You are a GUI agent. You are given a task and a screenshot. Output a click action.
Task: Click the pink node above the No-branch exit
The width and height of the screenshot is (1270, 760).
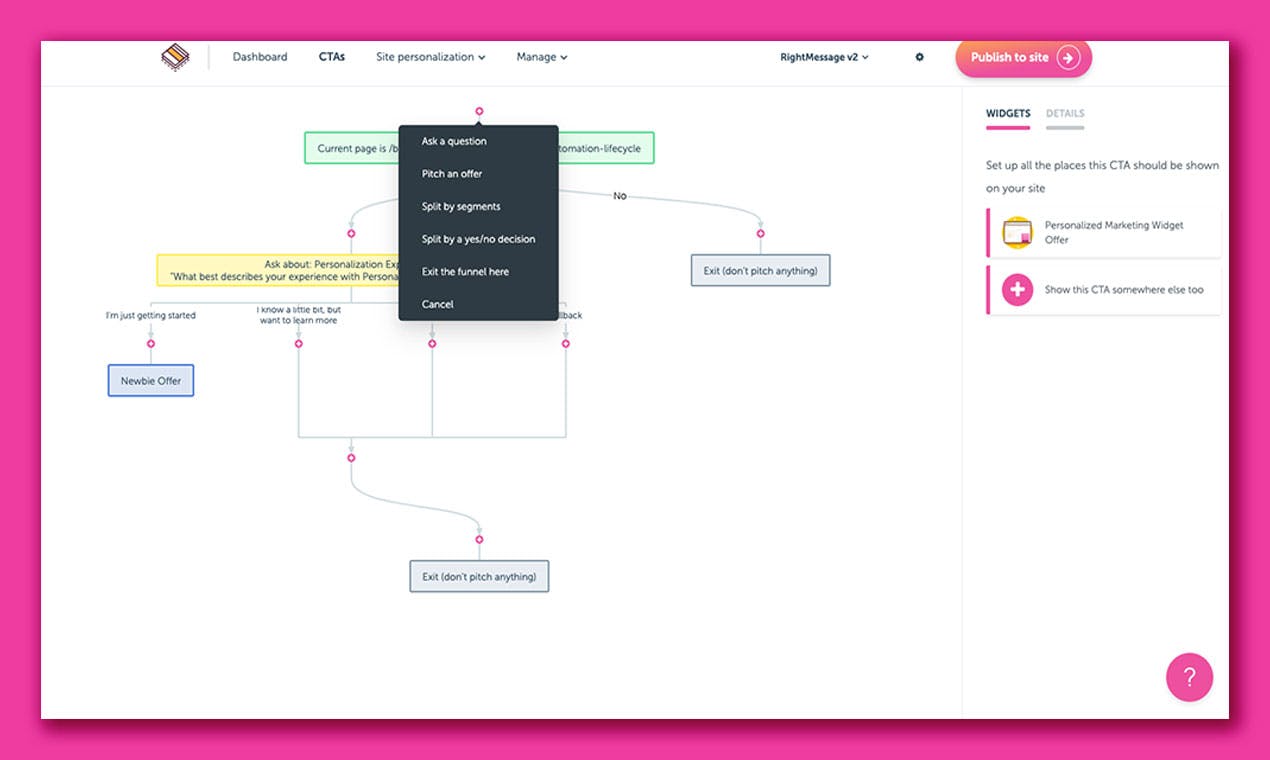pyautogui.click(x=760, y=233)
